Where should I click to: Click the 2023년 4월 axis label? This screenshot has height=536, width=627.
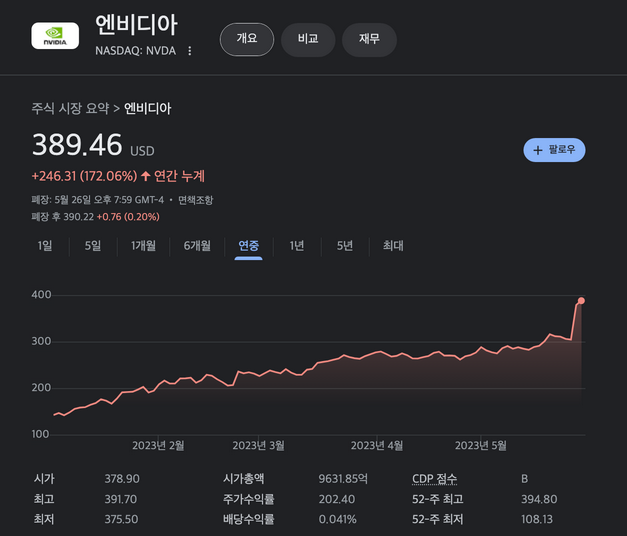click(377, 446)
